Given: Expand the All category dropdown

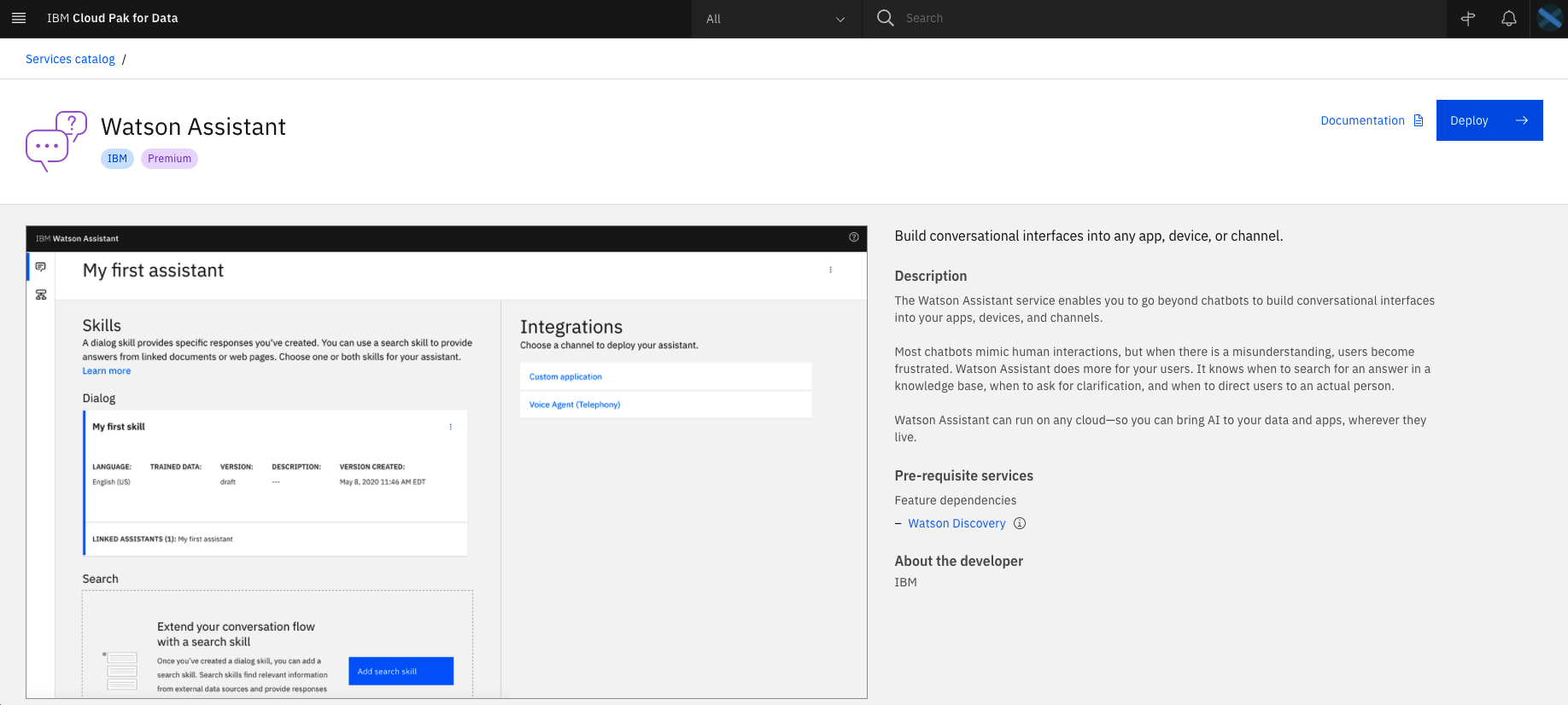Looking at the screenshot, I should pyautogui.click(x=775, y=19).
